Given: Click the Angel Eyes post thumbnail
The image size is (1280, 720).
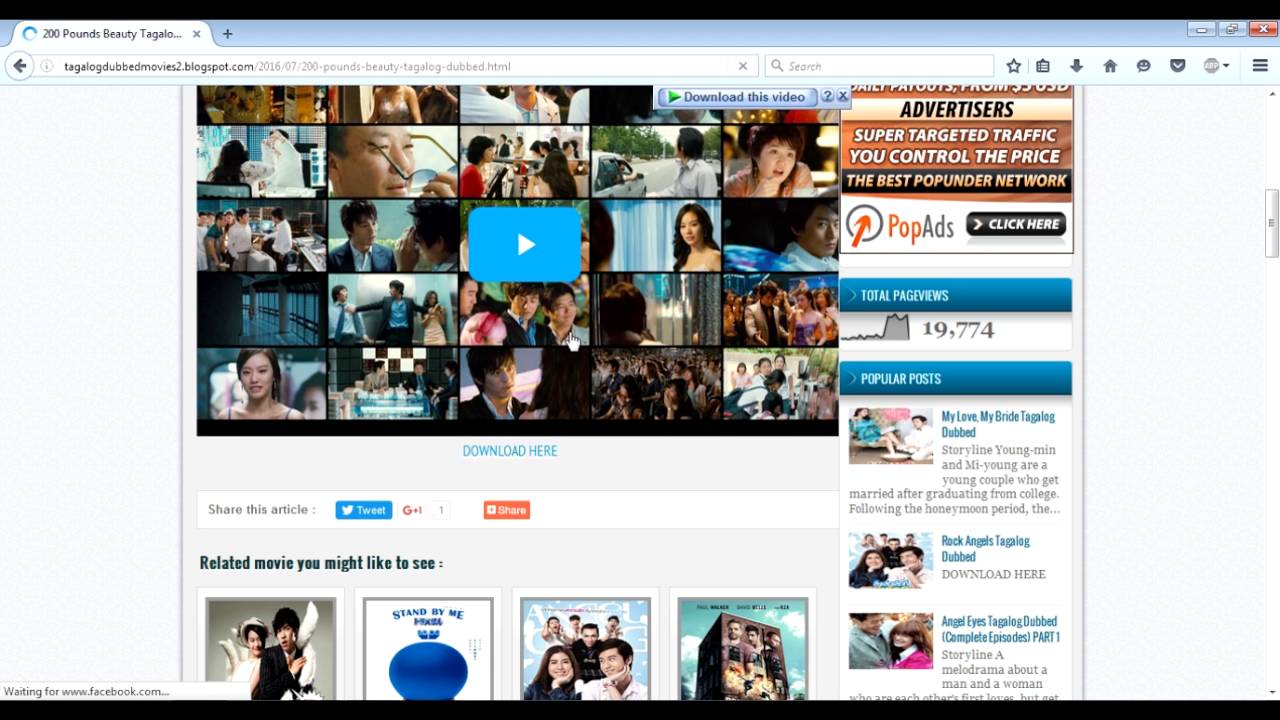Looking at the screenshot, I should 891,641.
